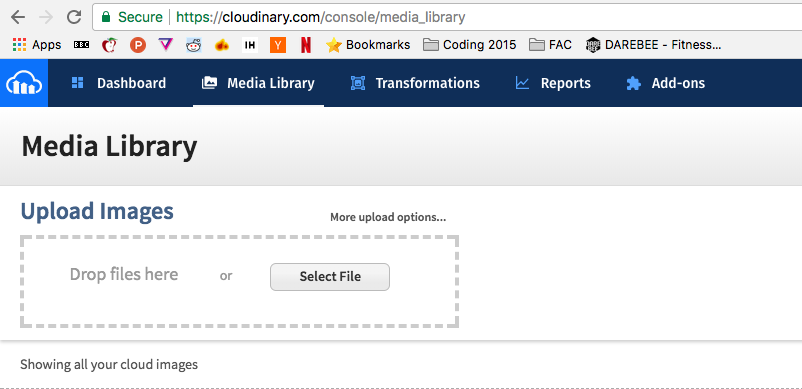Reload the page with refresh button
The height and width of the screenshot is (389, 802).
[74, 17]
